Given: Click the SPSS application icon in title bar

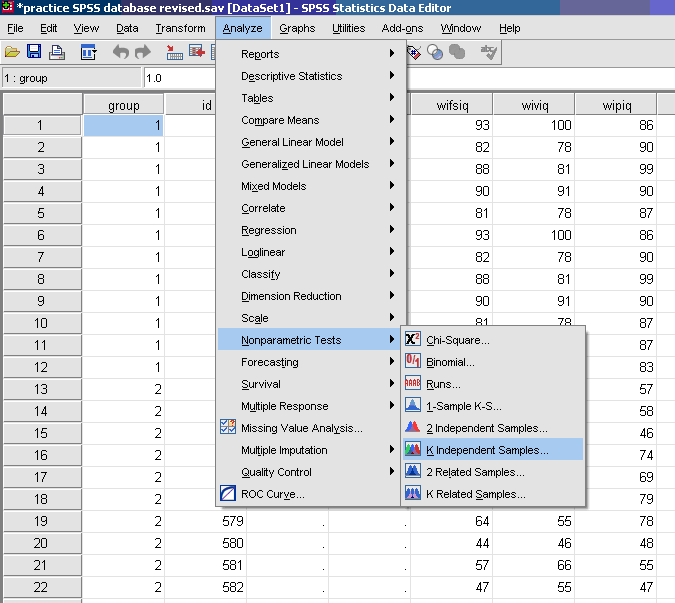Looking at the screenshot, I should point(7,6).
